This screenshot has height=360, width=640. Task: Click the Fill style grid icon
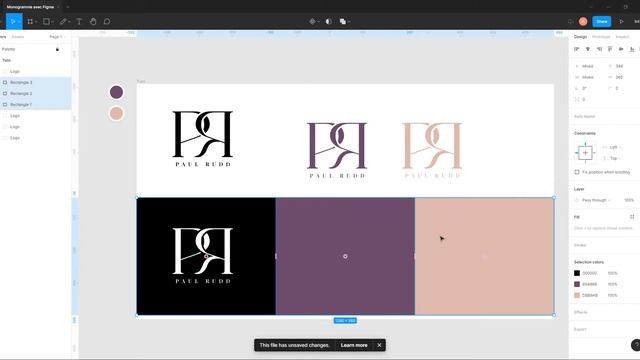pyautogui.click(x=632, y=217)
